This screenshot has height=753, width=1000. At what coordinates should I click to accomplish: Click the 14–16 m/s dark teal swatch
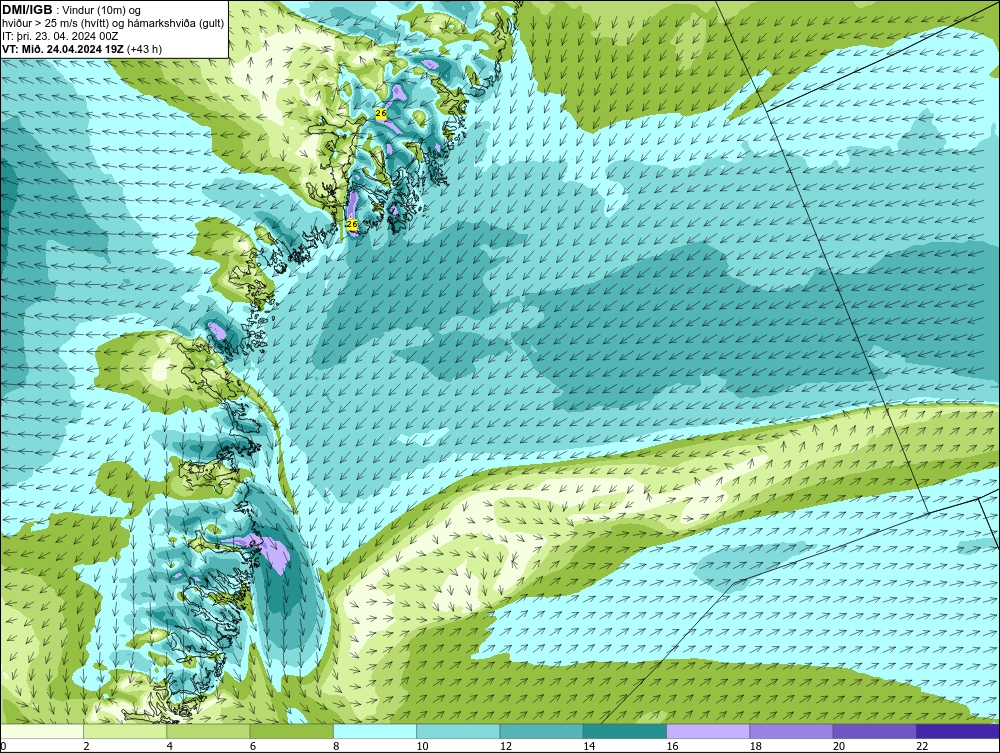click(x=625, y=731)
